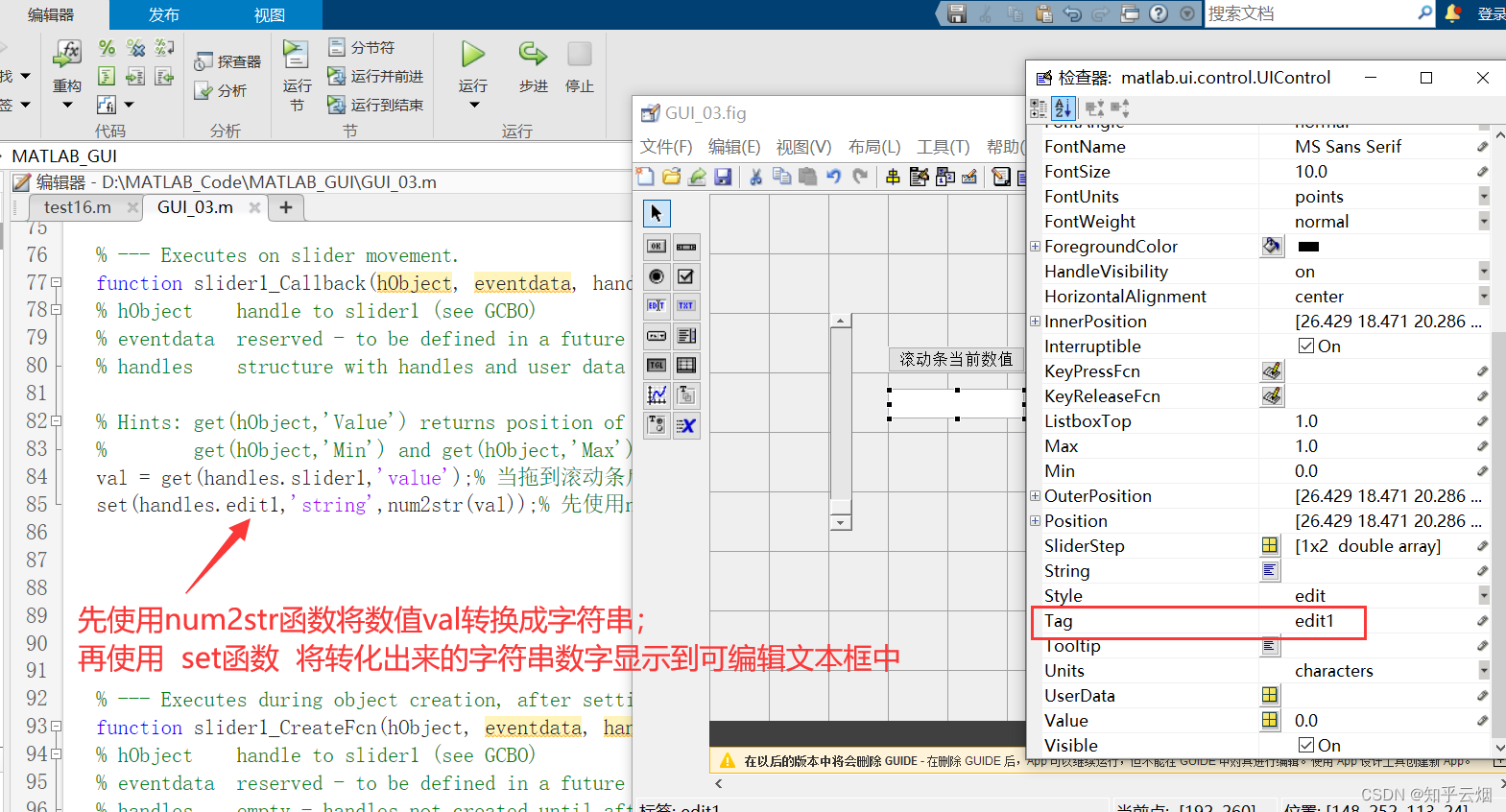This screenshot has width=1506, height=812.
Task: Pick the Panel component in GUIDE palette
Action: [686, 395]
